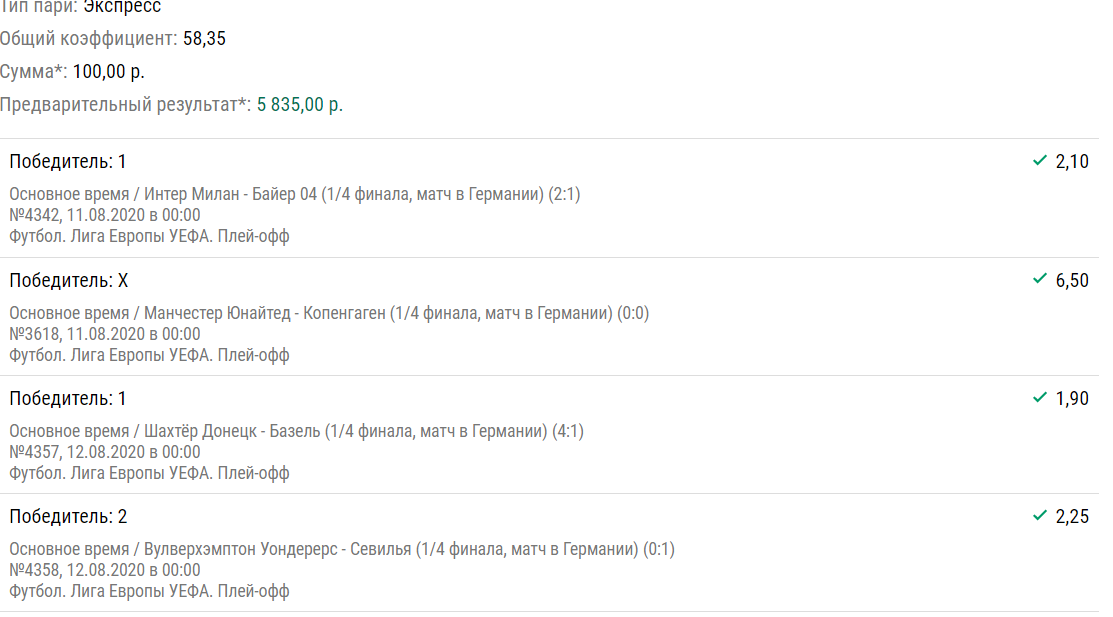Open Шахтёр Донецк - Базель match line
The width and height of the screenshot is (1113, 617).
click(x=297, y=431)
